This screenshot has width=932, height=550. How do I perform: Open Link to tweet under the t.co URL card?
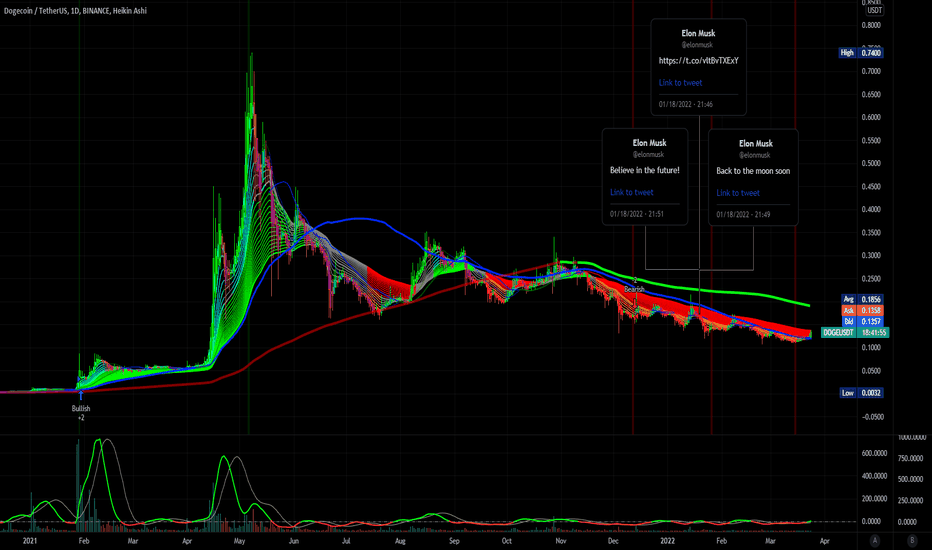coord(680,83)
